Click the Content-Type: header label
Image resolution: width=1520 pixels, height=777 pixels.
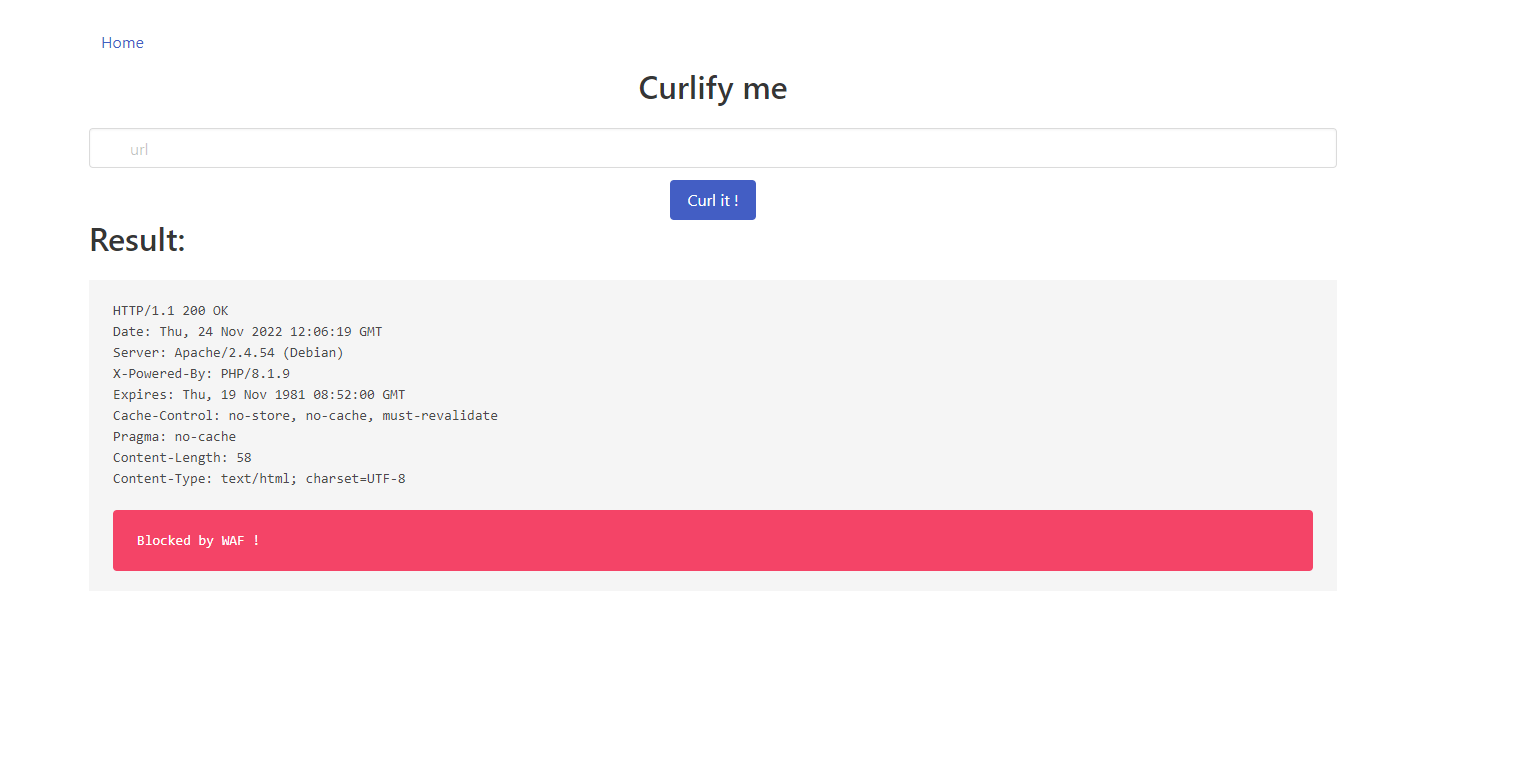[163, 479]
